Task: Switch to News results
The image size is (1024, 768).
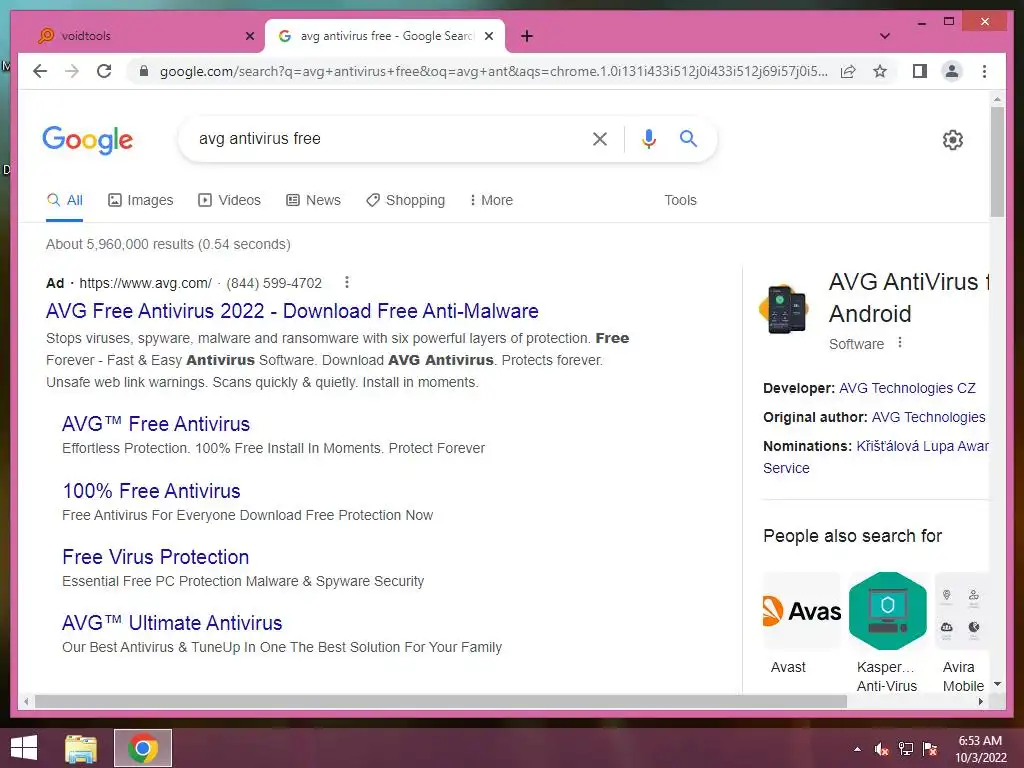Action: coord(313,200)
